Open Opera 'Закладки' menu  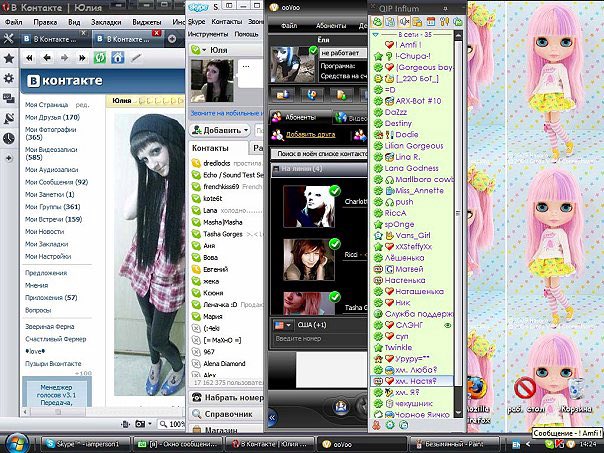(106, 22)
